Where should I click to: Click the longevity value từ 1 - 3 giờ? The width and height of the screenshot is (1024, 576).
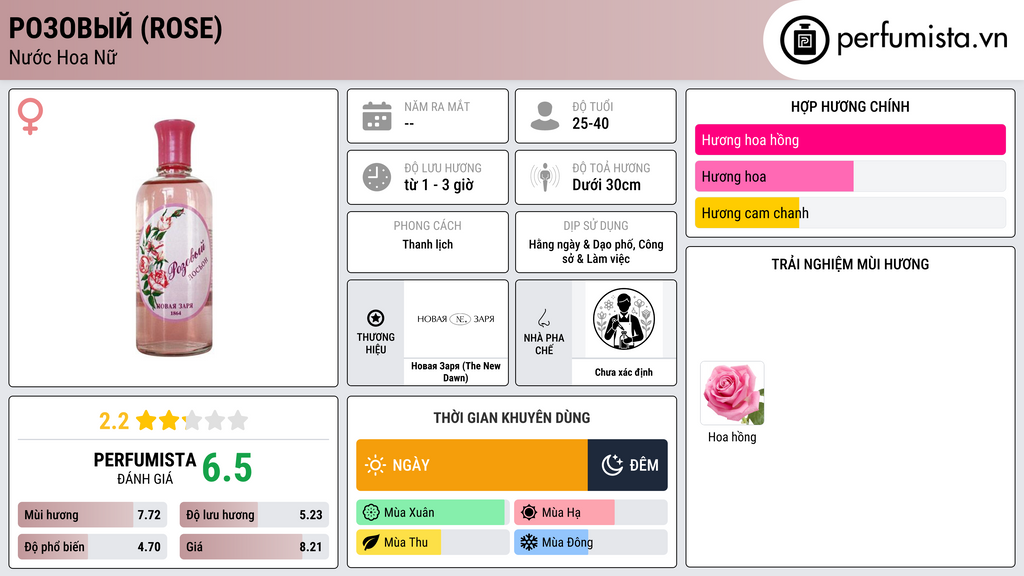pyautogui.click(x=438, y=185)
